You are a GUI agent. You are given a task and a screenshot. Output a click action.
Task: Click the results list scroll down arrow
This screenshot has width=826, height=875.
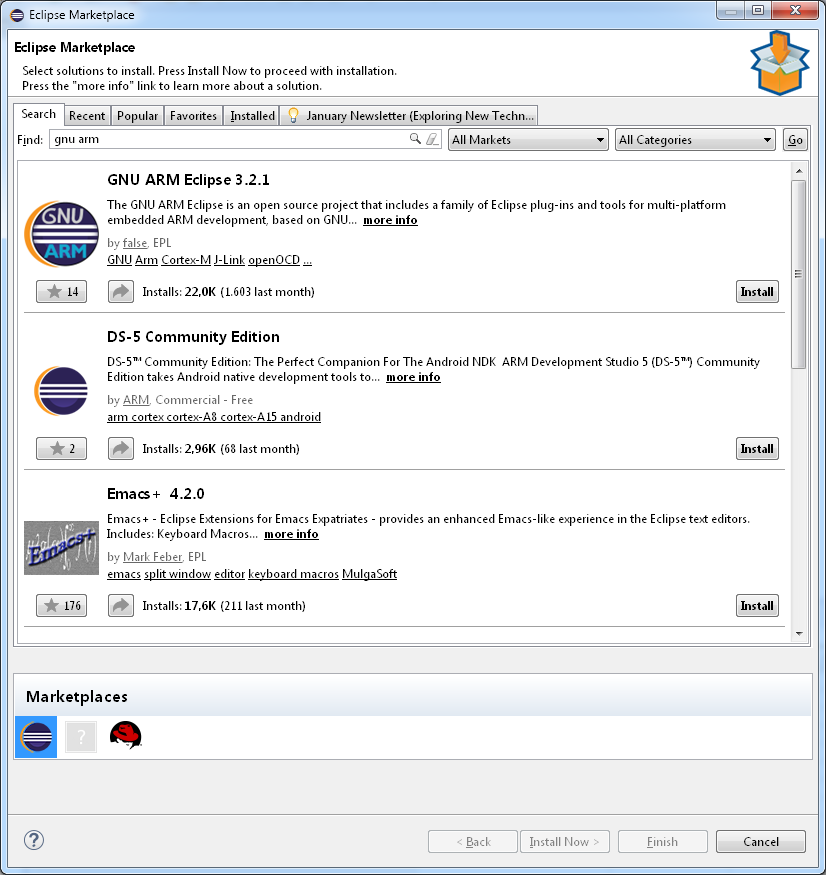[x=798, y=633]
